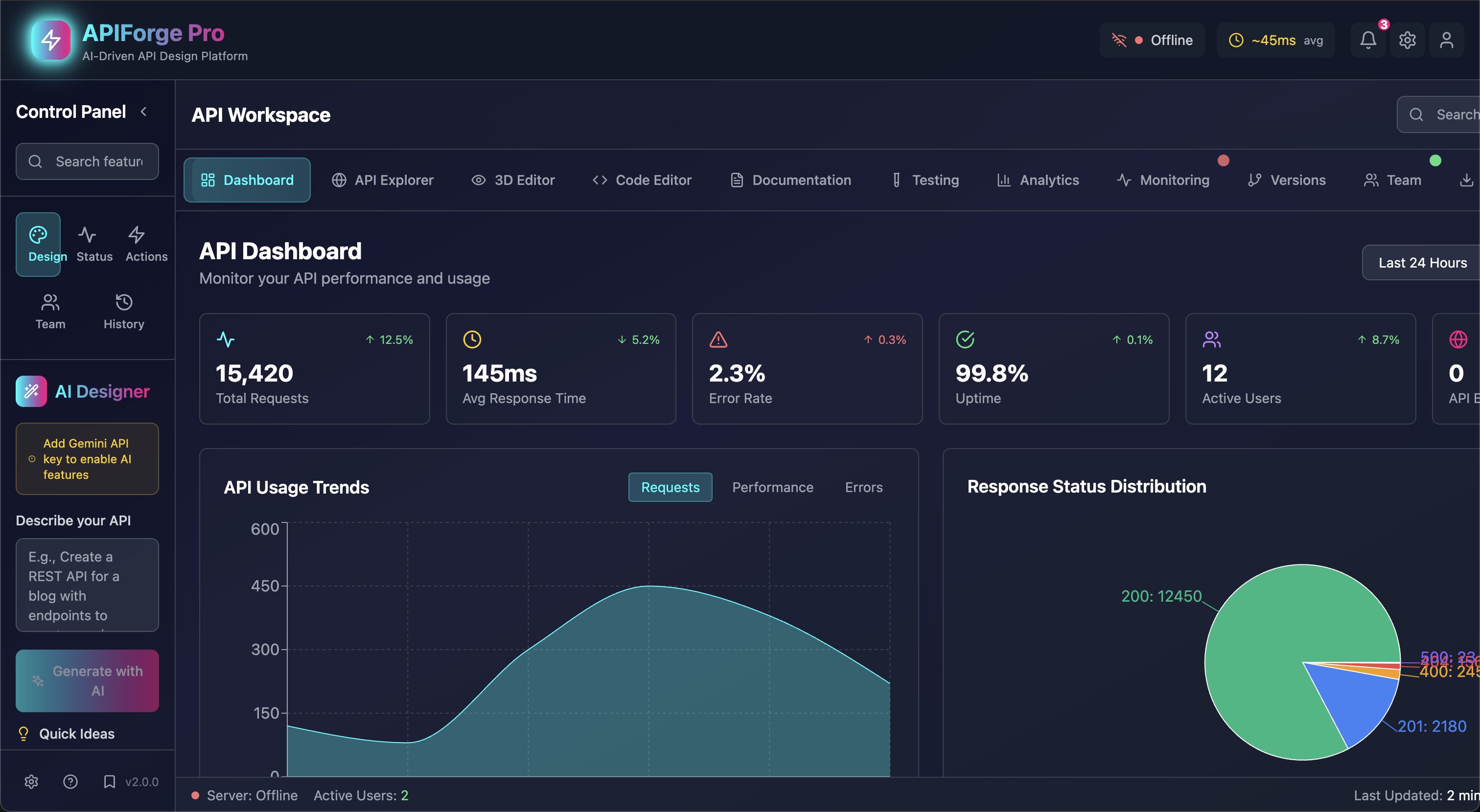
Task: Switch to the API Explorer tab
Action: pos(383,180)
